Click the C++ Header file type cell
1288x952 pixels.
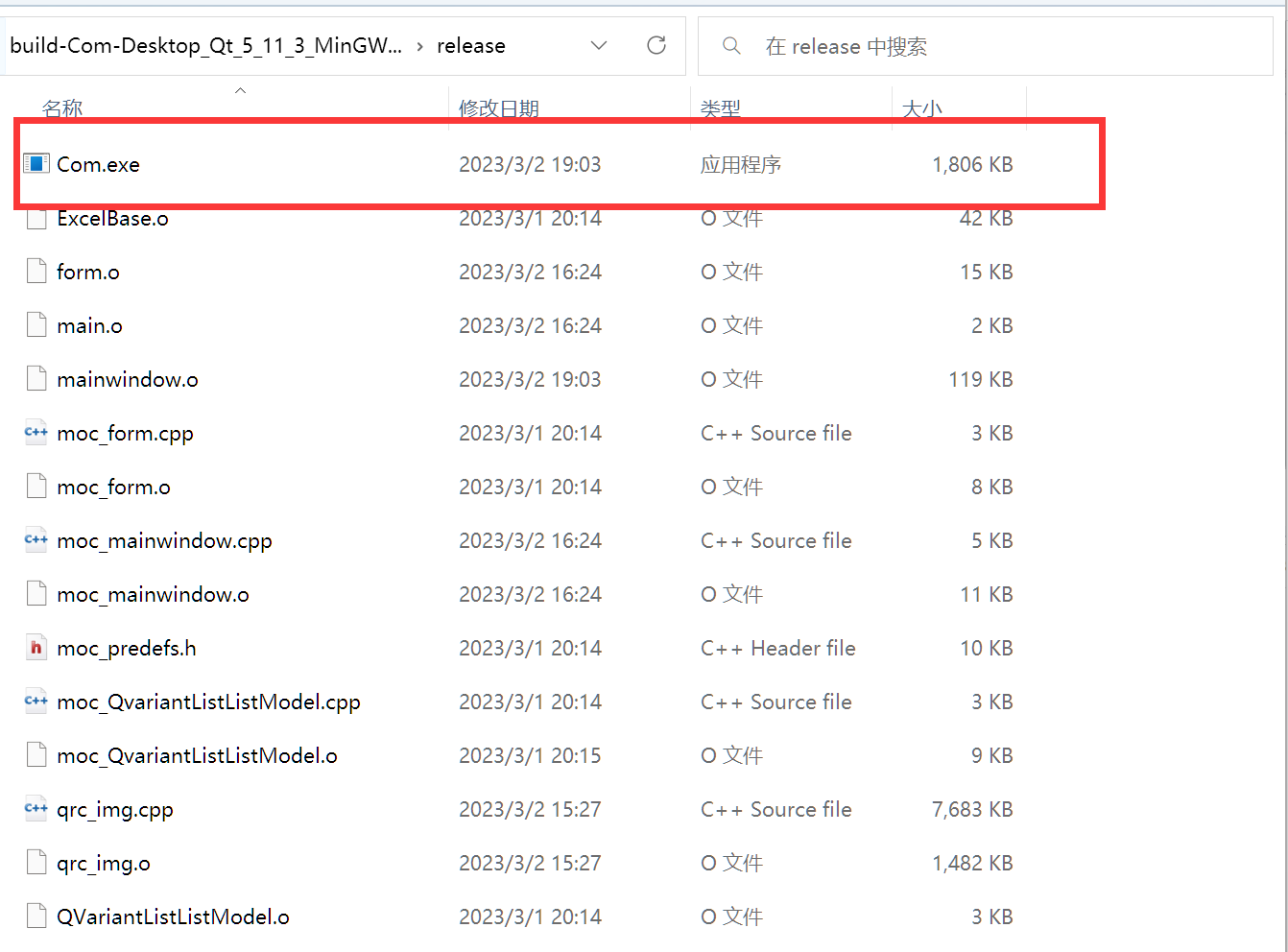coord(778,648)
